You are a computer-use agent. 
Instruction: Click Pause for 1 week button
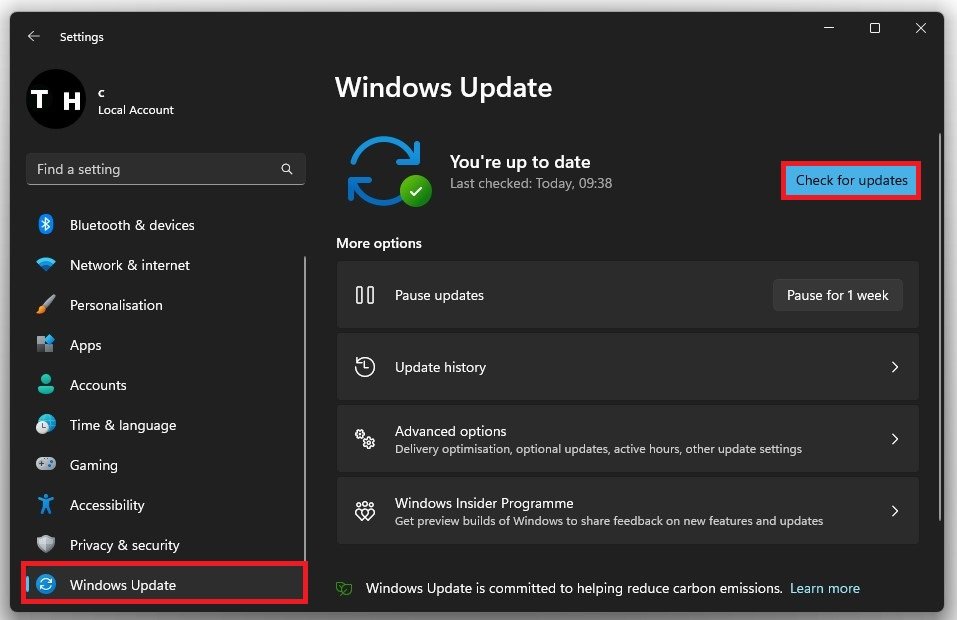837,295
